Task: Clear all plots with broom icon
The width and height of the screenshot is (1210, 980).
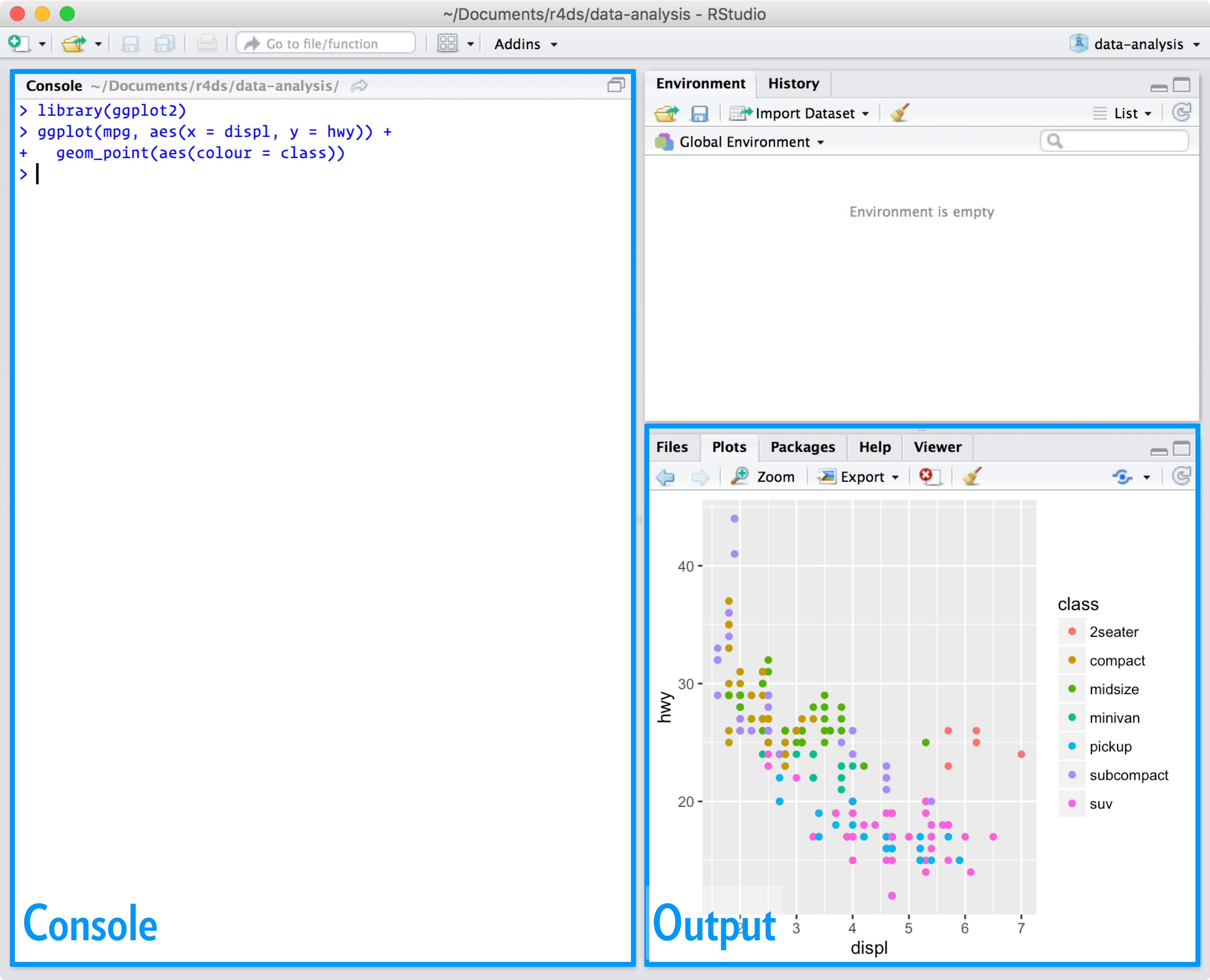Action: [x=972, y=476]
